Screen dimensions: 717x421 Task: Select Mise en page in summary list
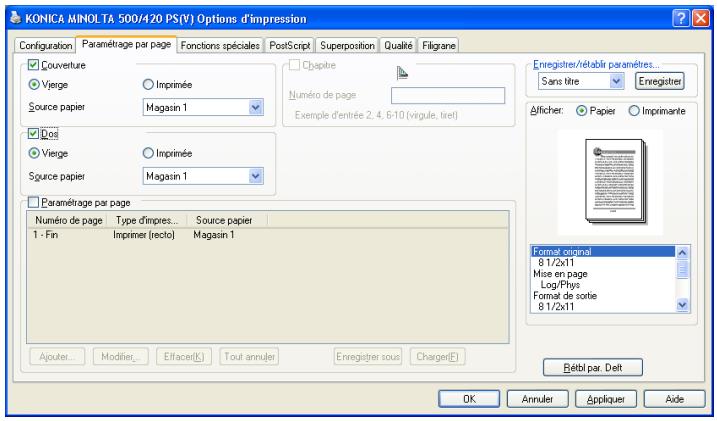pyautogui.click(x=560, y=274)
